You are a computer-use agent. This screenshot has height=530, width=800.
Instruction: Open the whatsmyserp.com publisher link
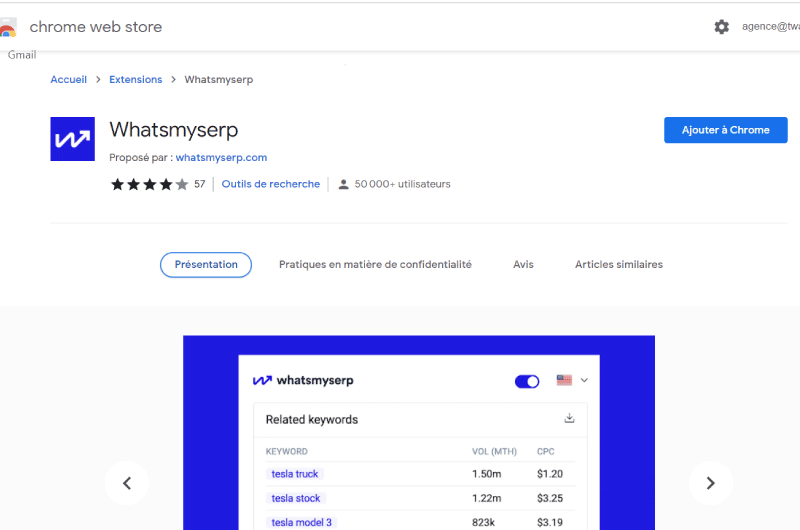(221, 158)
